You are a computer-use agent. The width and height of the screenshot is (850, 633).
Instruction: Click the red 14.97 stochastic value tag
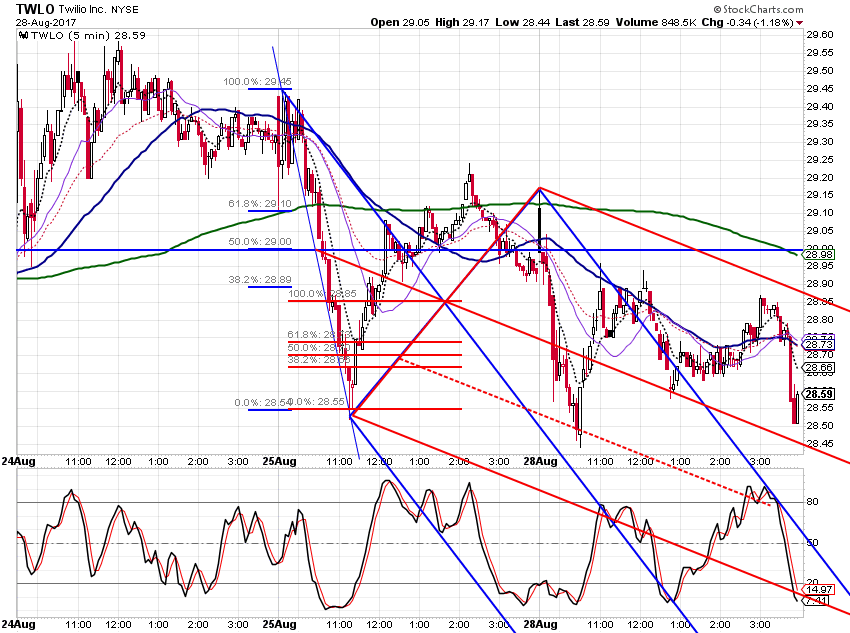tap(819, 589)
